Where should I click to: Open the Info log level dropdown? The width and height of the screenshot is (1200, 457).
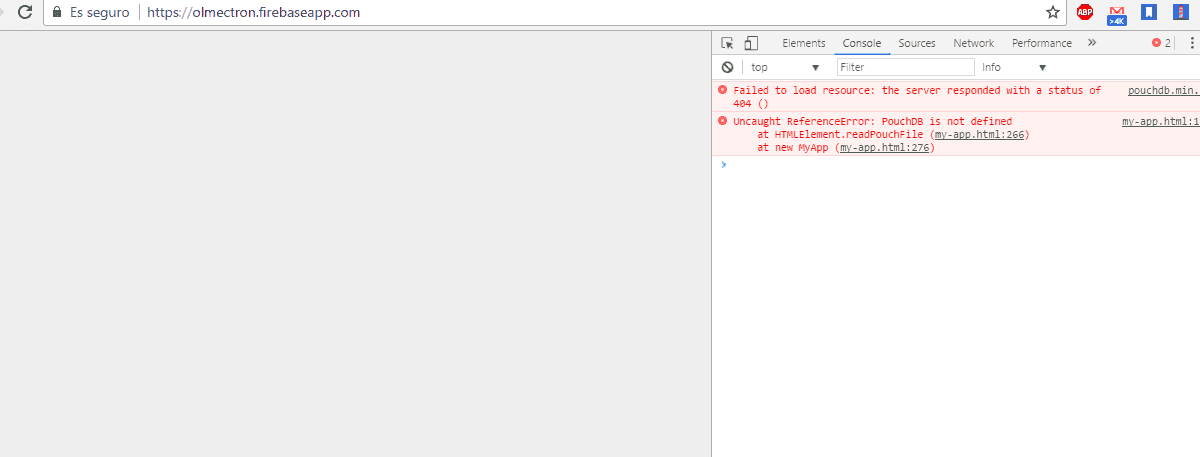(x=1014, y=67)
